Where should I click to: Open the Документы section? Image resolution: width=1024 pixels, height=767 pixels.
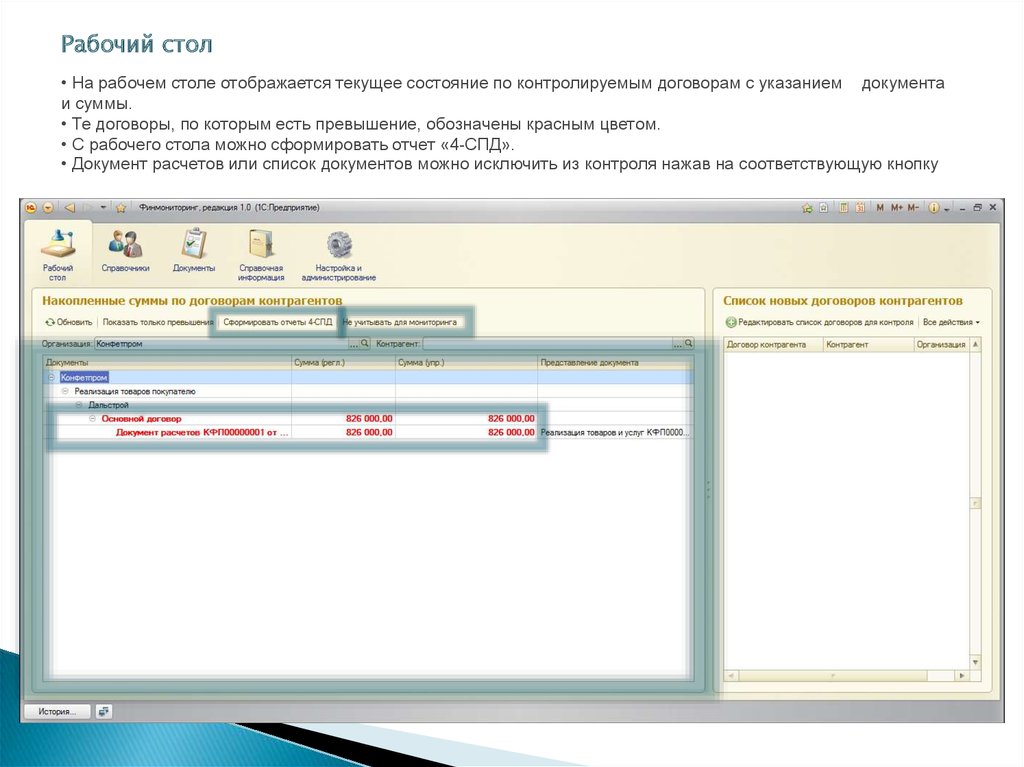[x=193, y=252]
